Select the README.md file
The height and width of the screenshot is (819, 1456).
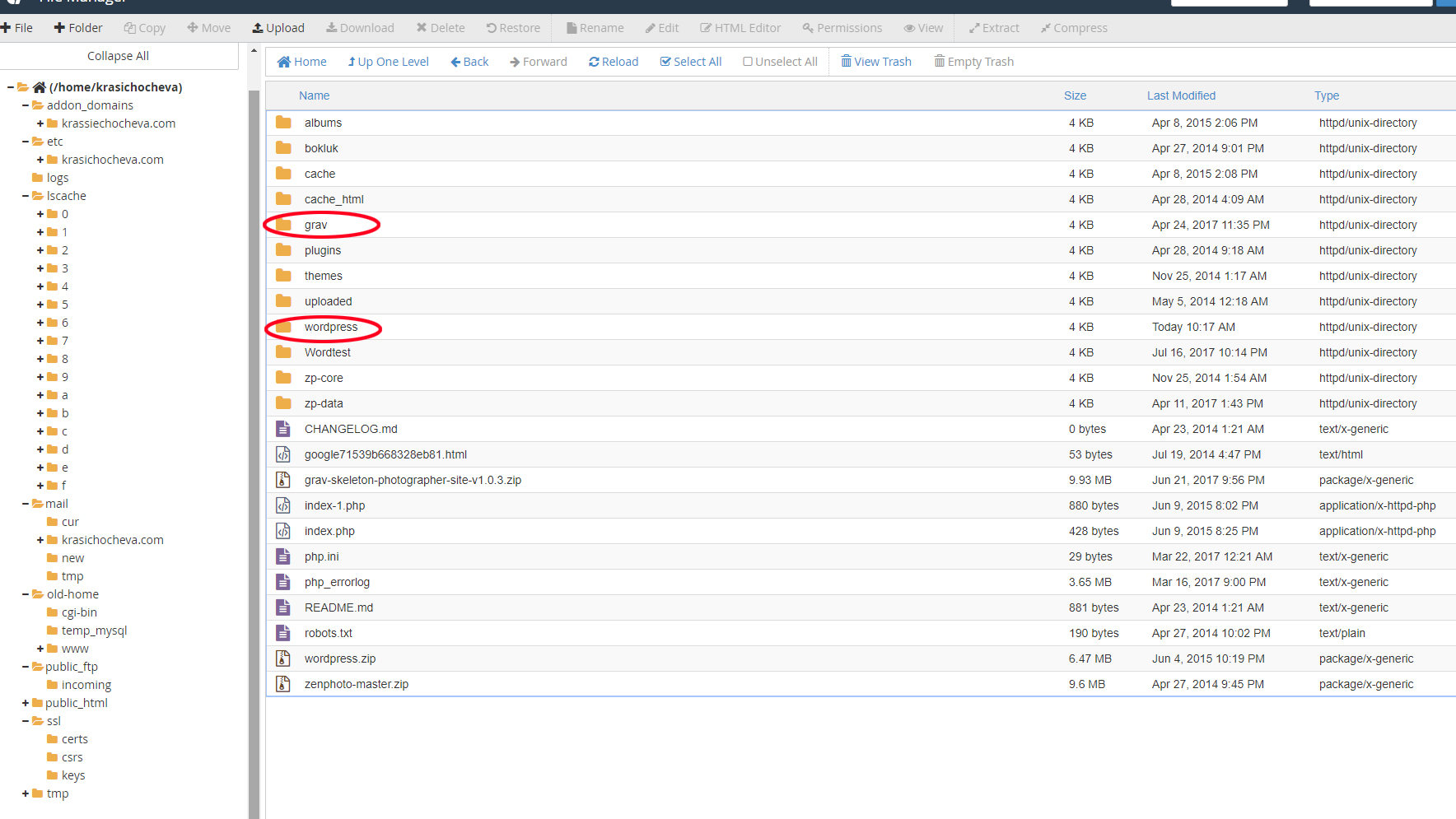pyautogui.click(x=861, y=607)
